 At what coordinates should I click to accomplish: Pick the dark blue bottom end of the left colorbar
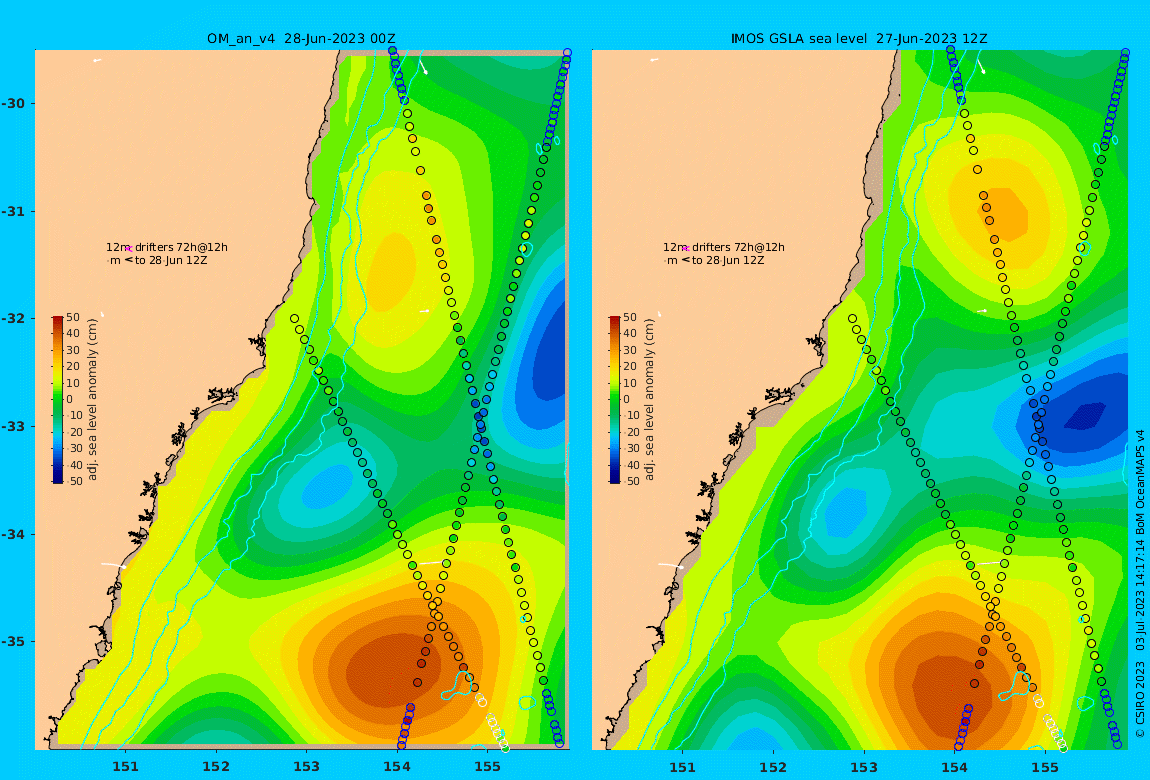(x=58, y=478)
